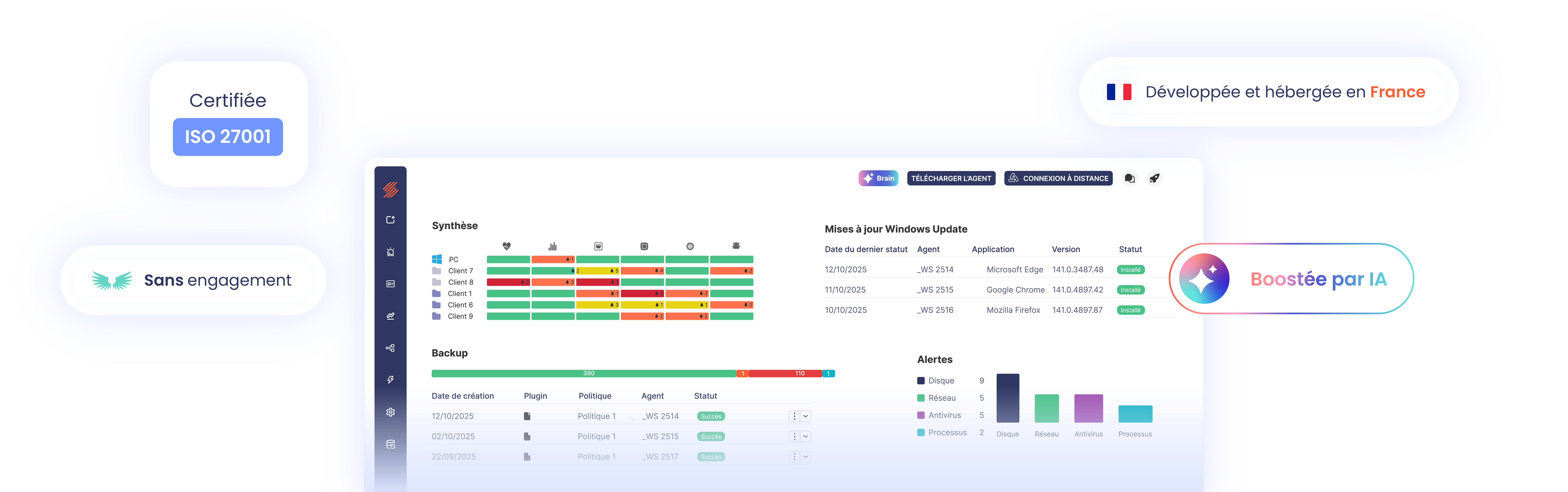Image resolution: width=1568 pixels, height=492 pixels.
Task: Click the Disque legend color swatch
Action: [921, 381]
